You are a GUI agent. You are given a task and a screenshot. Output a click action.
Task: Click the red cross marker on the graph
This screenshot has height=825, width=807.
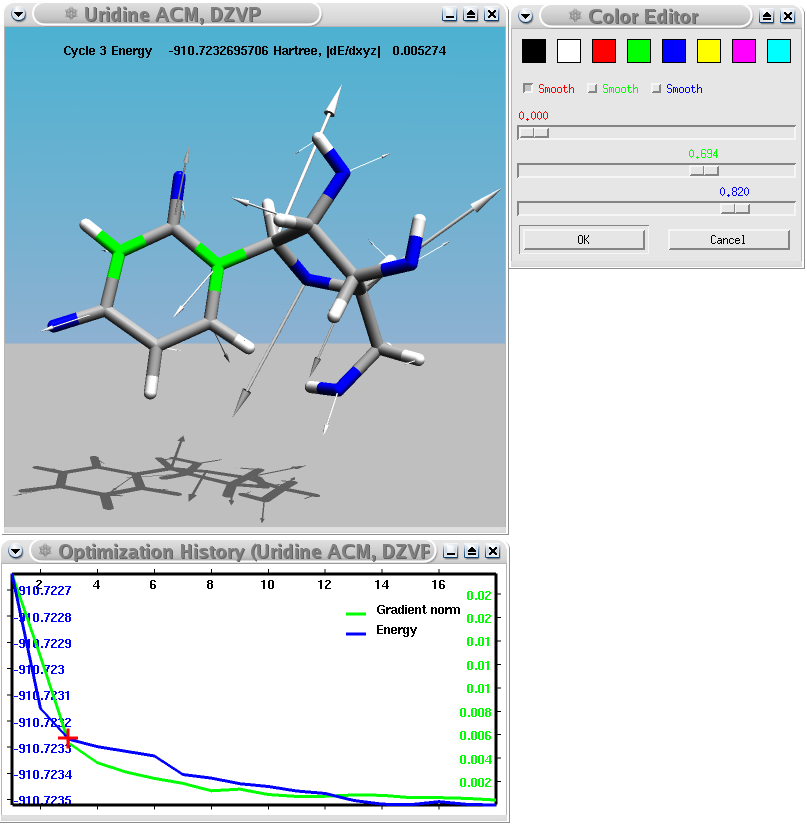point(68,738)
